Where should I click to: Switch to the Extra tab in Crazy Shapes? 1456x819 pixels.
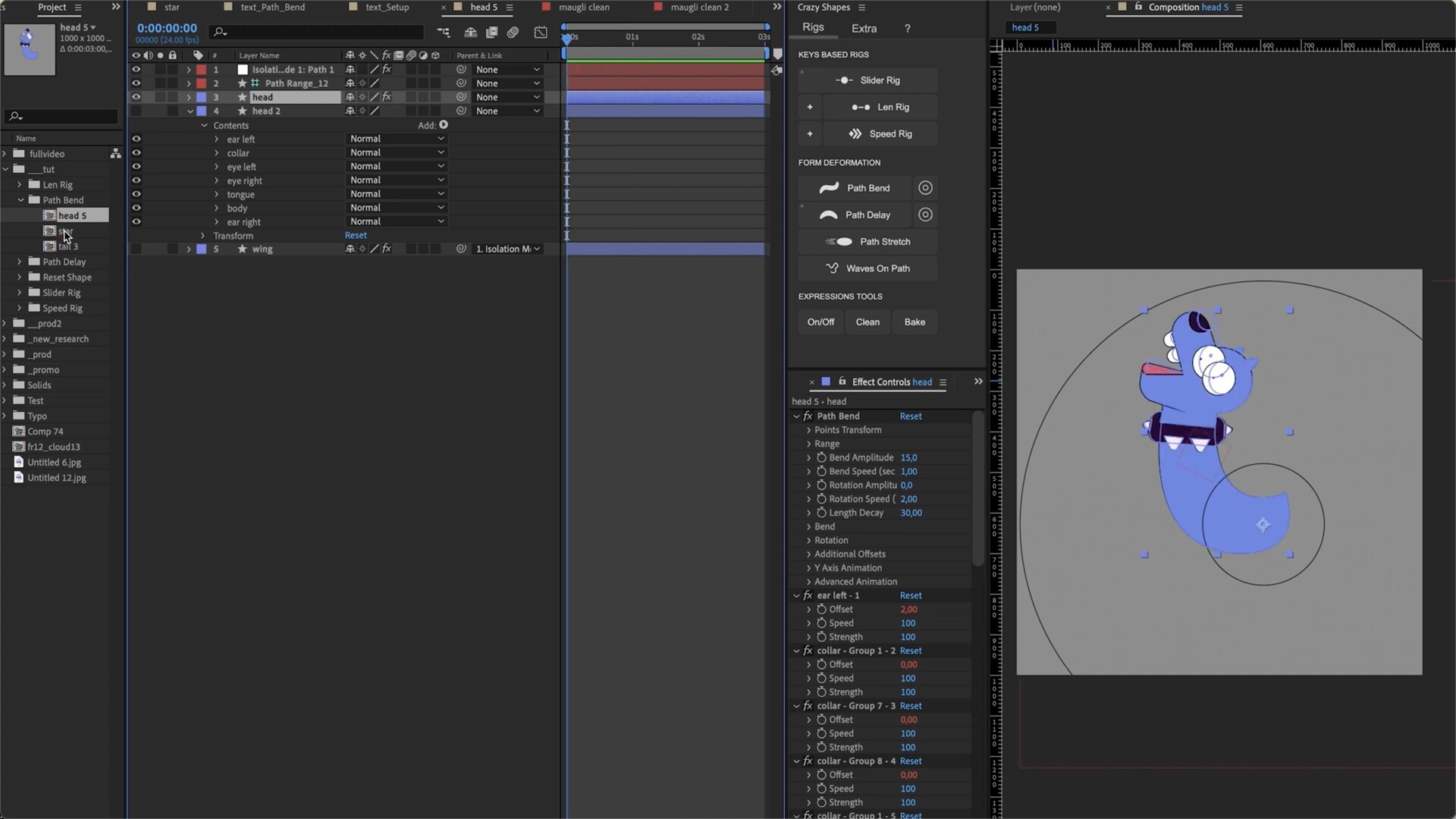click(864, 28)
